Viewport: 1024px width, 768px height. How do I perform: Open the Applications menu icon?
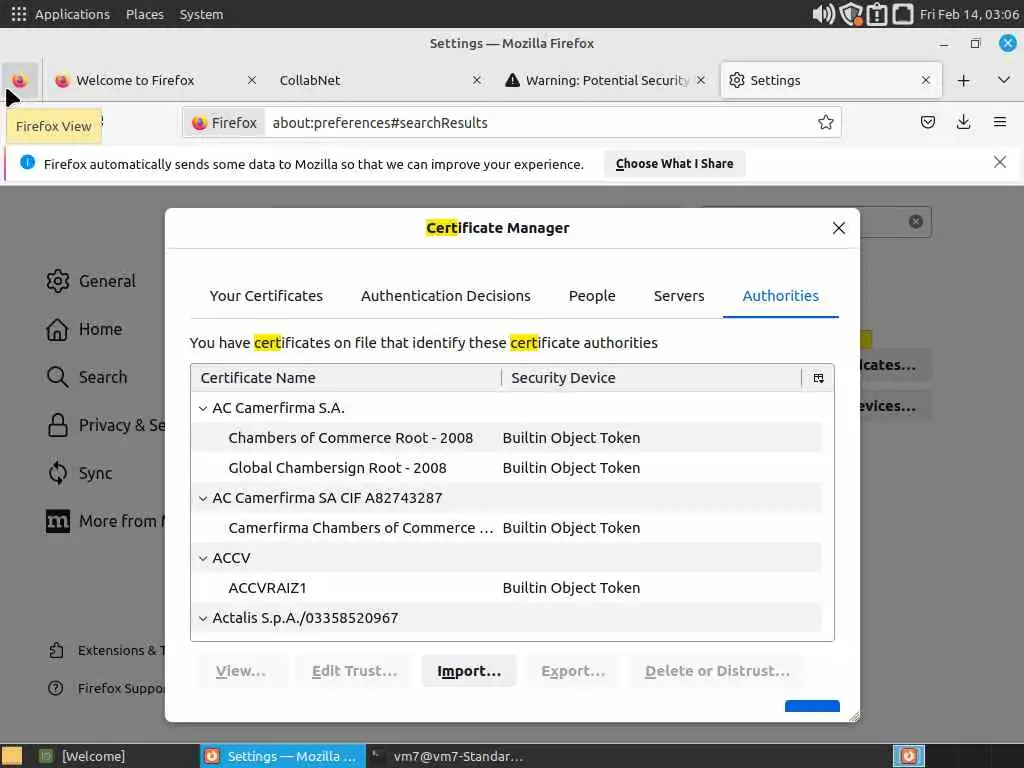coord(19,14)
